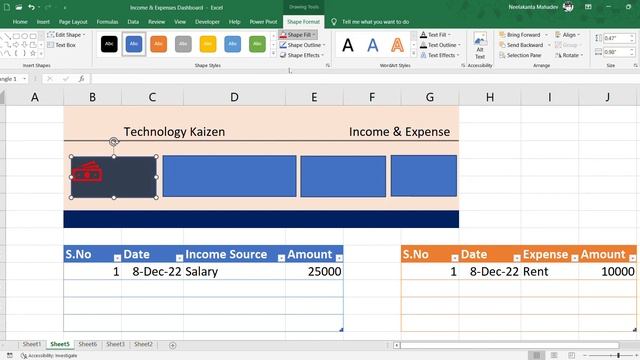Click the New document icon in quick access toolbar
Viewport: 640px width, 360px height.
pyautogui.click(x=7, y=7)
